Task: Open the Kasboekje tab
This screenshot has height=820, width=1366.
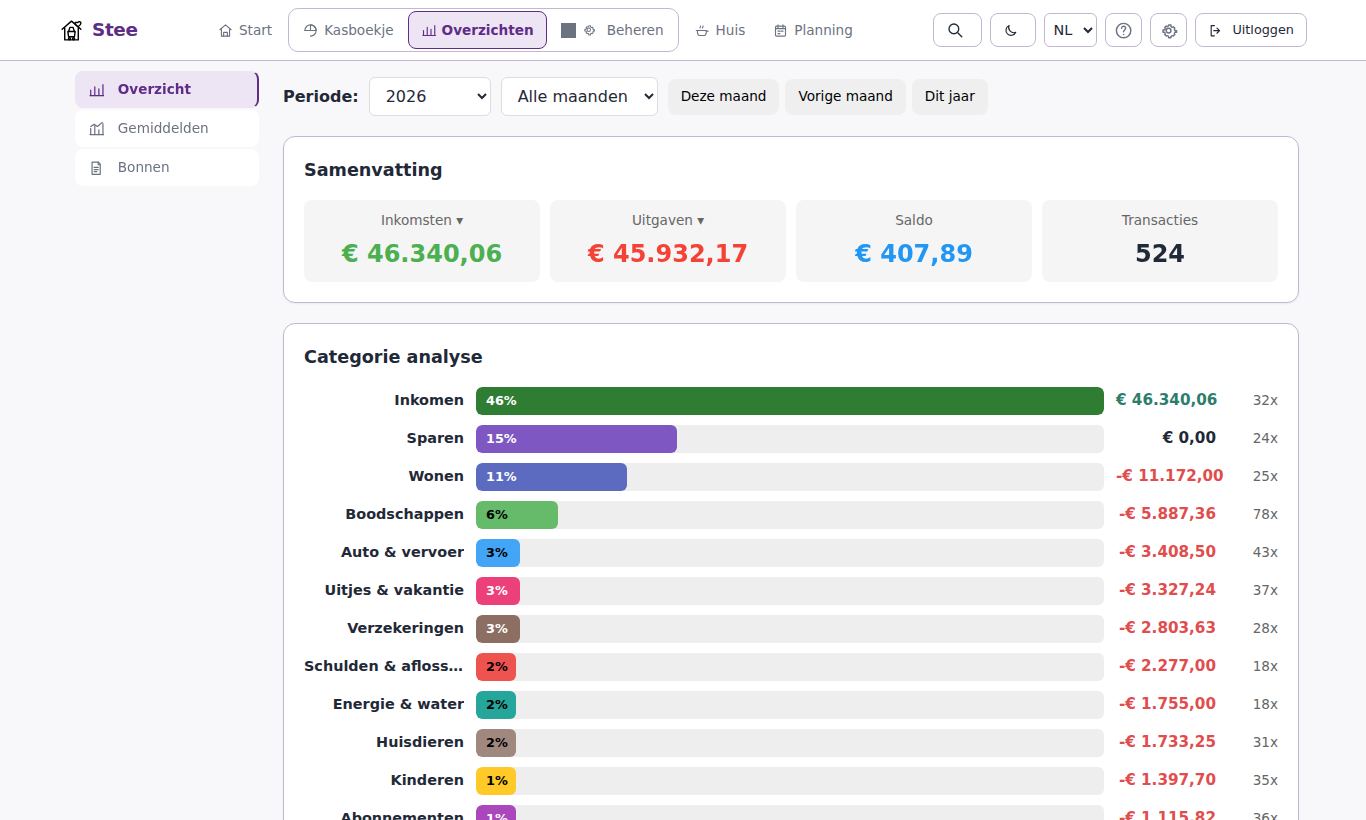Action: 348,30
